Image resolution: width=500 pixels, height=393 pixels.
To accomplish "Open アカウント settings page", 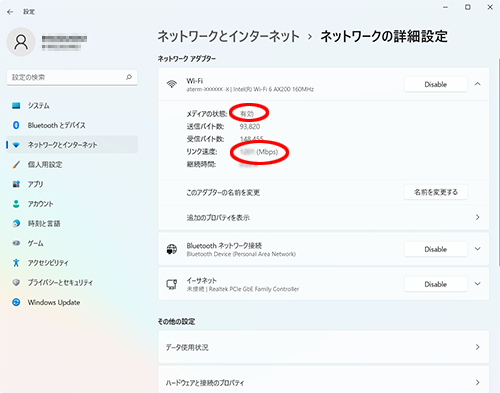I will click(72, 204).
